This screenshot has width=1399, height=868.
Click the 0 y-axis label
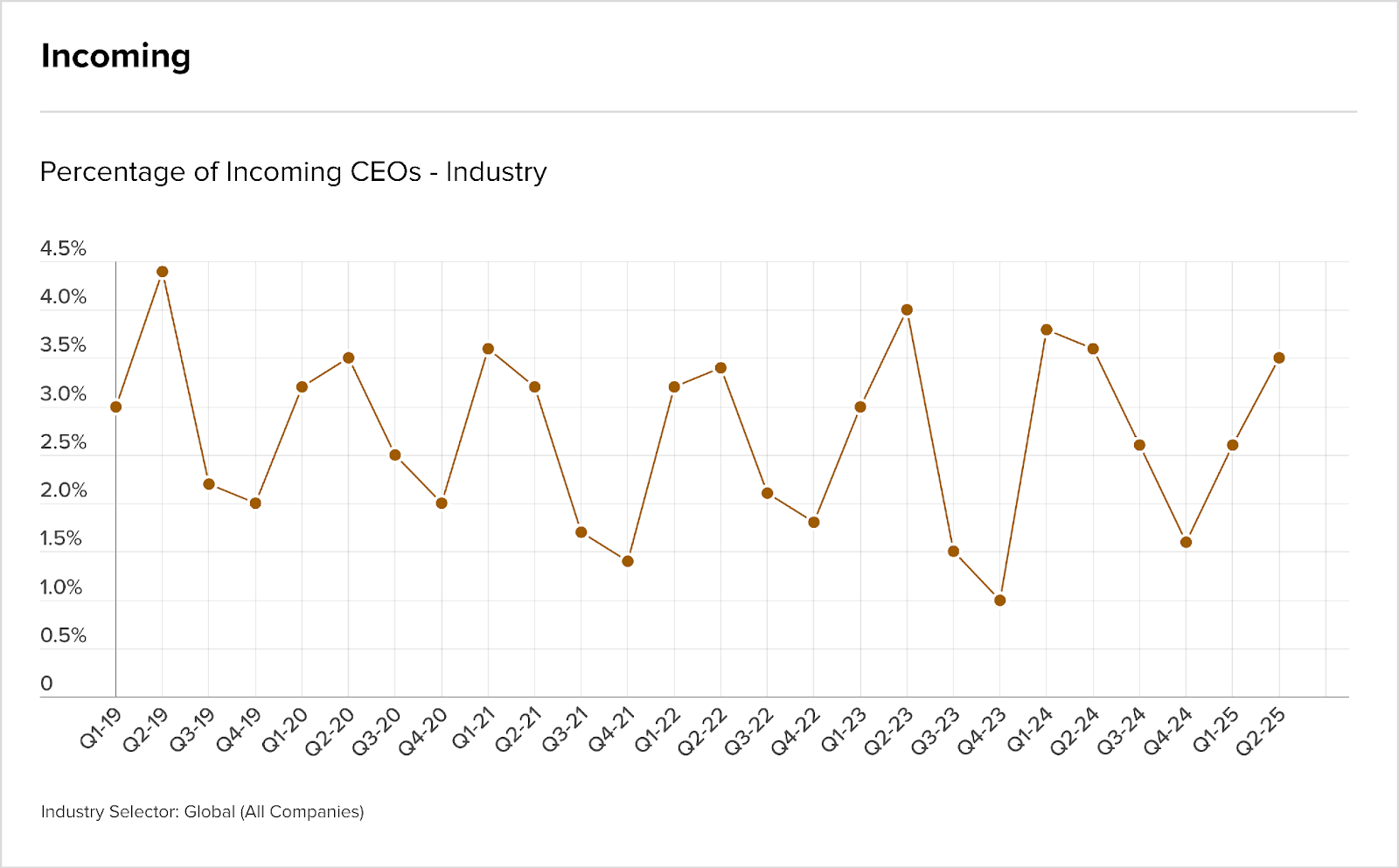(x=47, y=684)
